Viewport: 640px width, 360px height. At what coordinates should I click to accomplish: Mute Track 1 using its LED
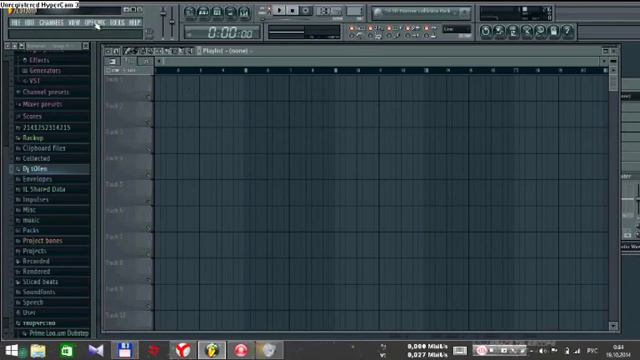[149, 97]
